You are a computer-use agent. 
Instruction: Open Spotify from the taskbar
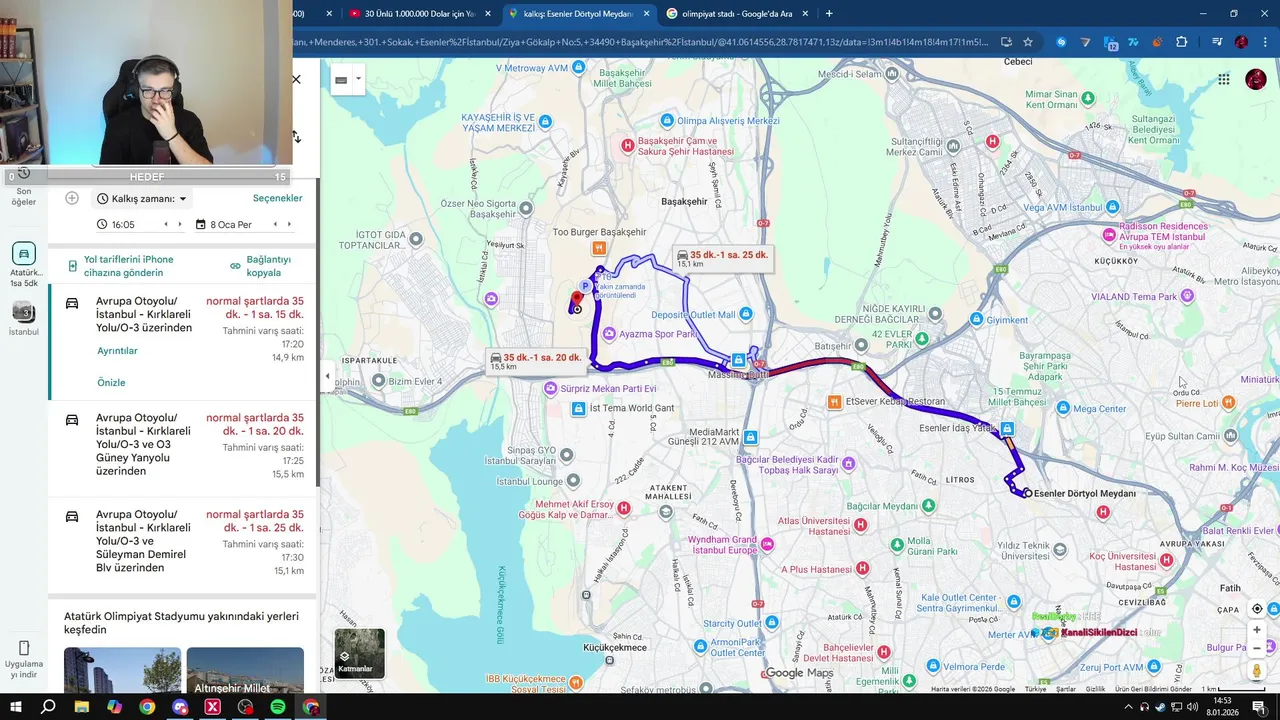[278, 707]
